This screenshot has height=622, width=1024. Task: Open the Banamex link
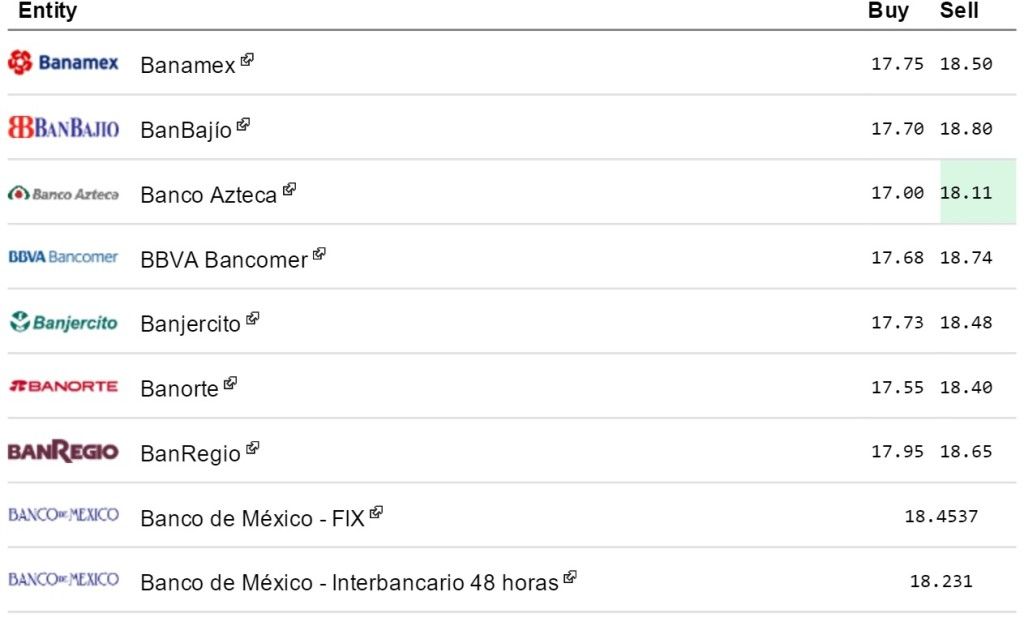point(190,62)
